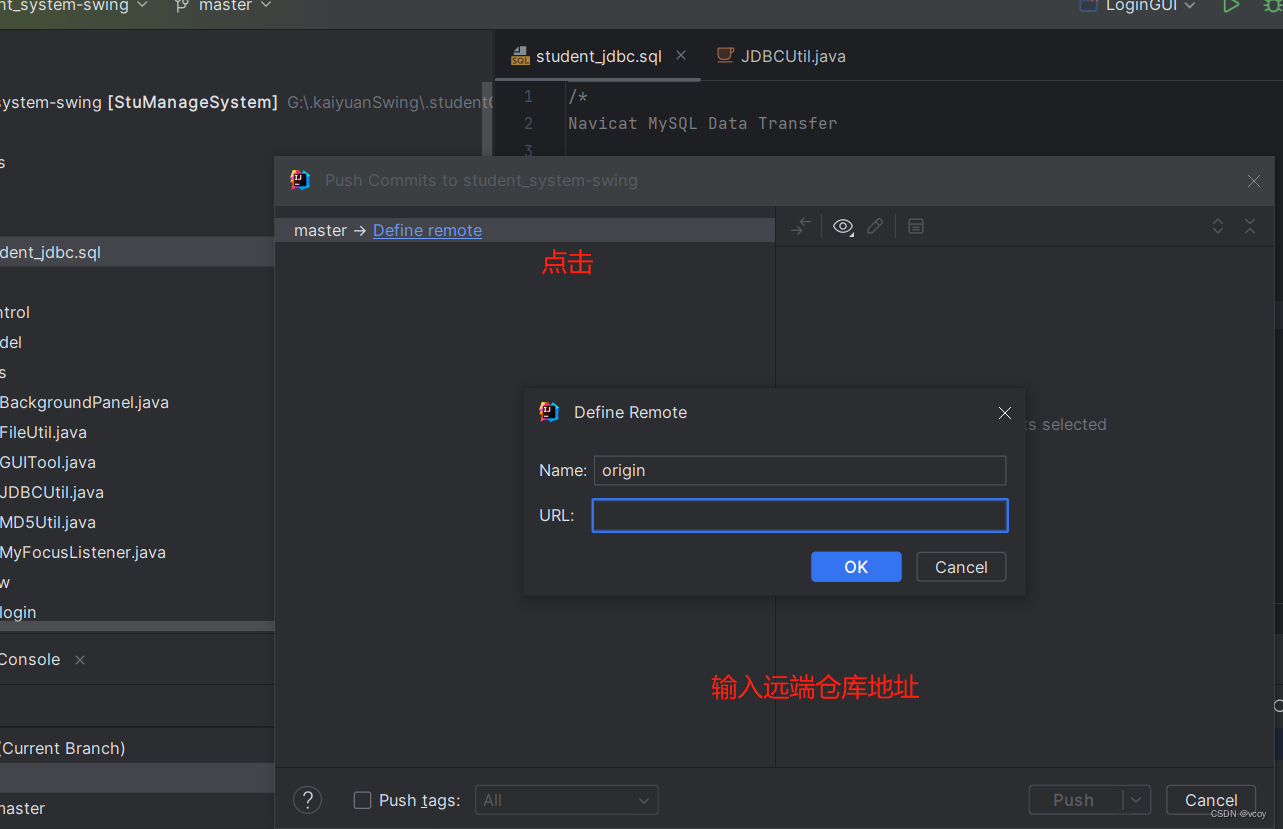Click the project panel vertical scrollbar
The width and height of the screenshot is (1283, 829).
click(x=487, y=118)
